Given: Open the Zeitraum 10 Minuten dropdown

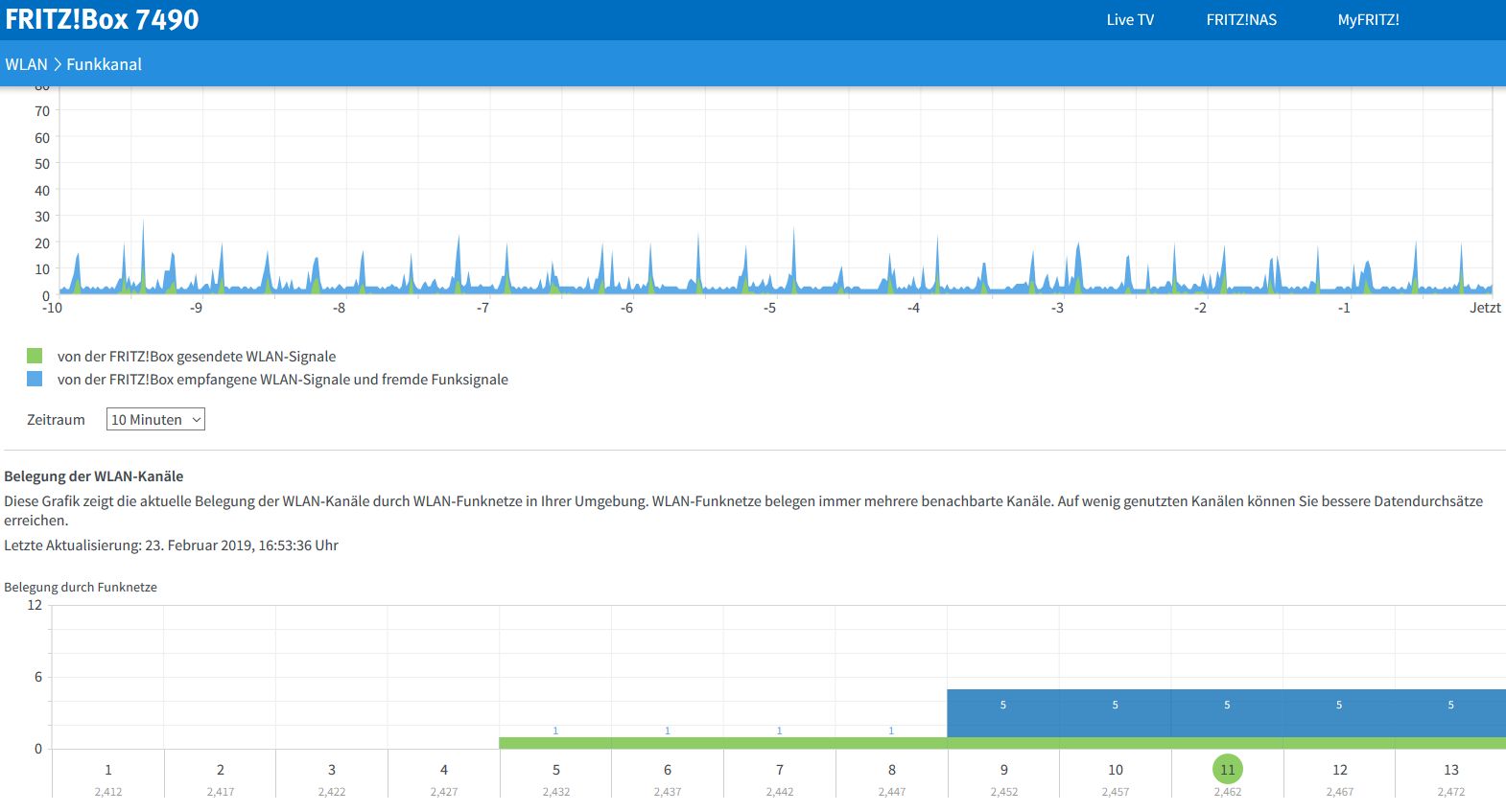Looking at the screenshot, I should click(x=155, y=420).
